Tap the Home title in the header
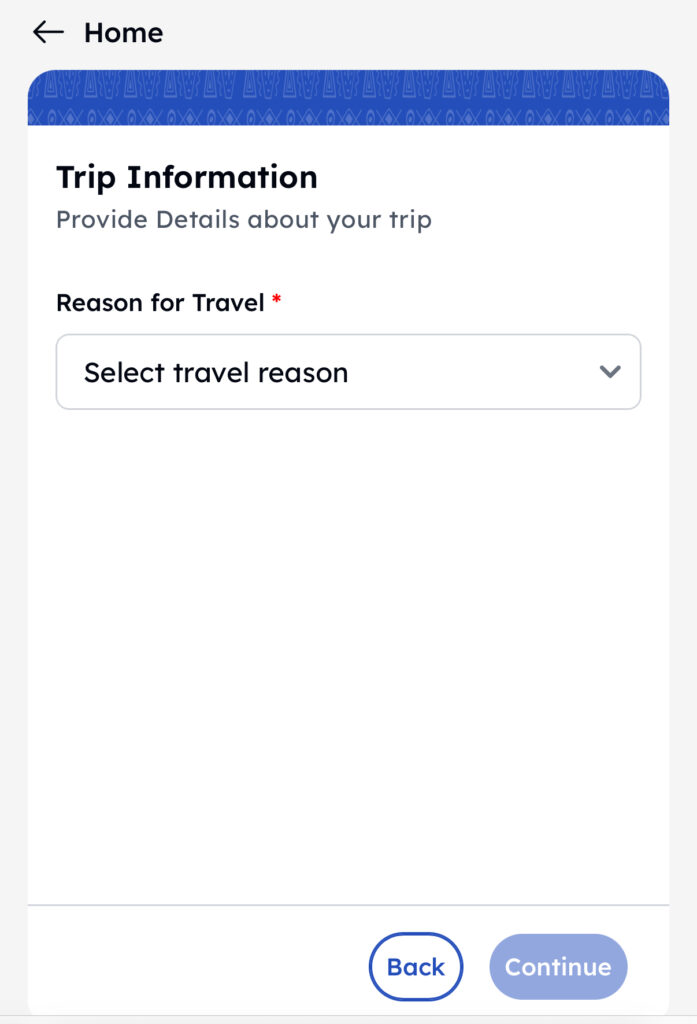This screenshot has width=697, height=1024. pos(123,33)
